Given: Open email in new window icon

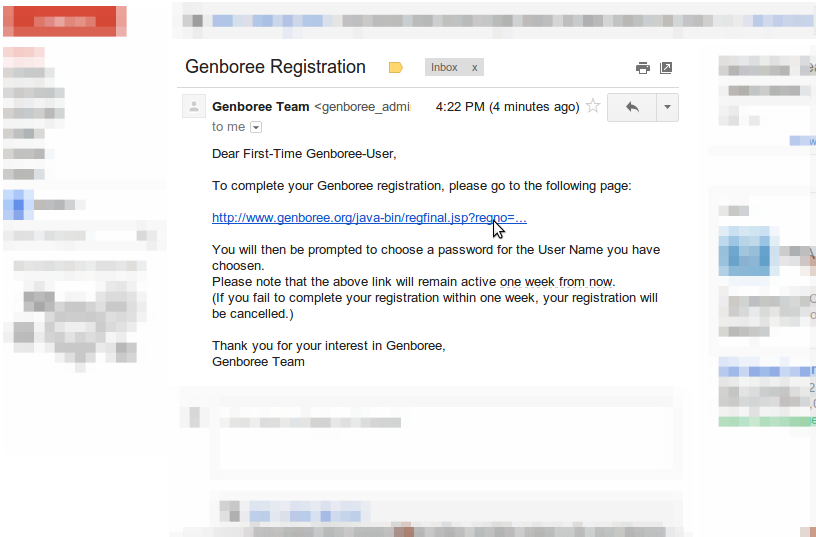Looking at the screenshot, I should point(666,68).
